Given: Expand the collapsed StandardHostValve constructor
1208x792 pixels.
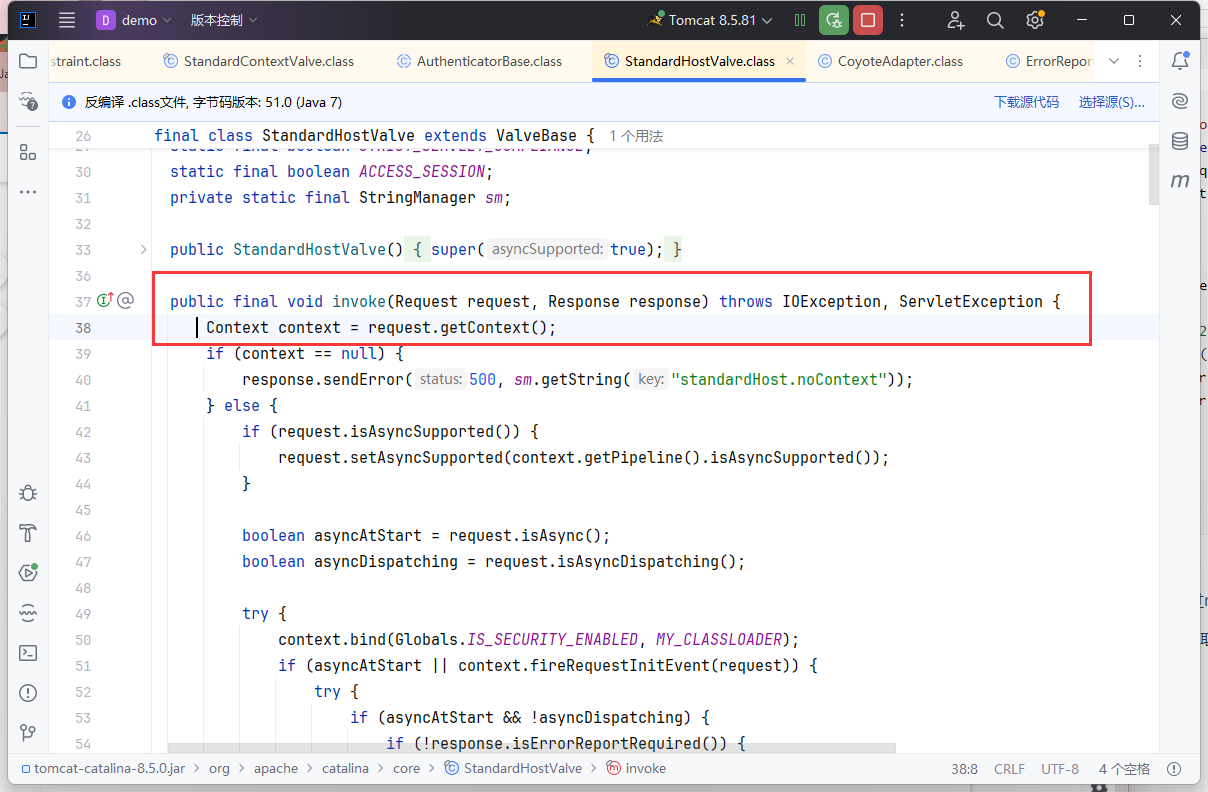Looking at the screenshot, I should pyautogui.click(x=143, y=249).
